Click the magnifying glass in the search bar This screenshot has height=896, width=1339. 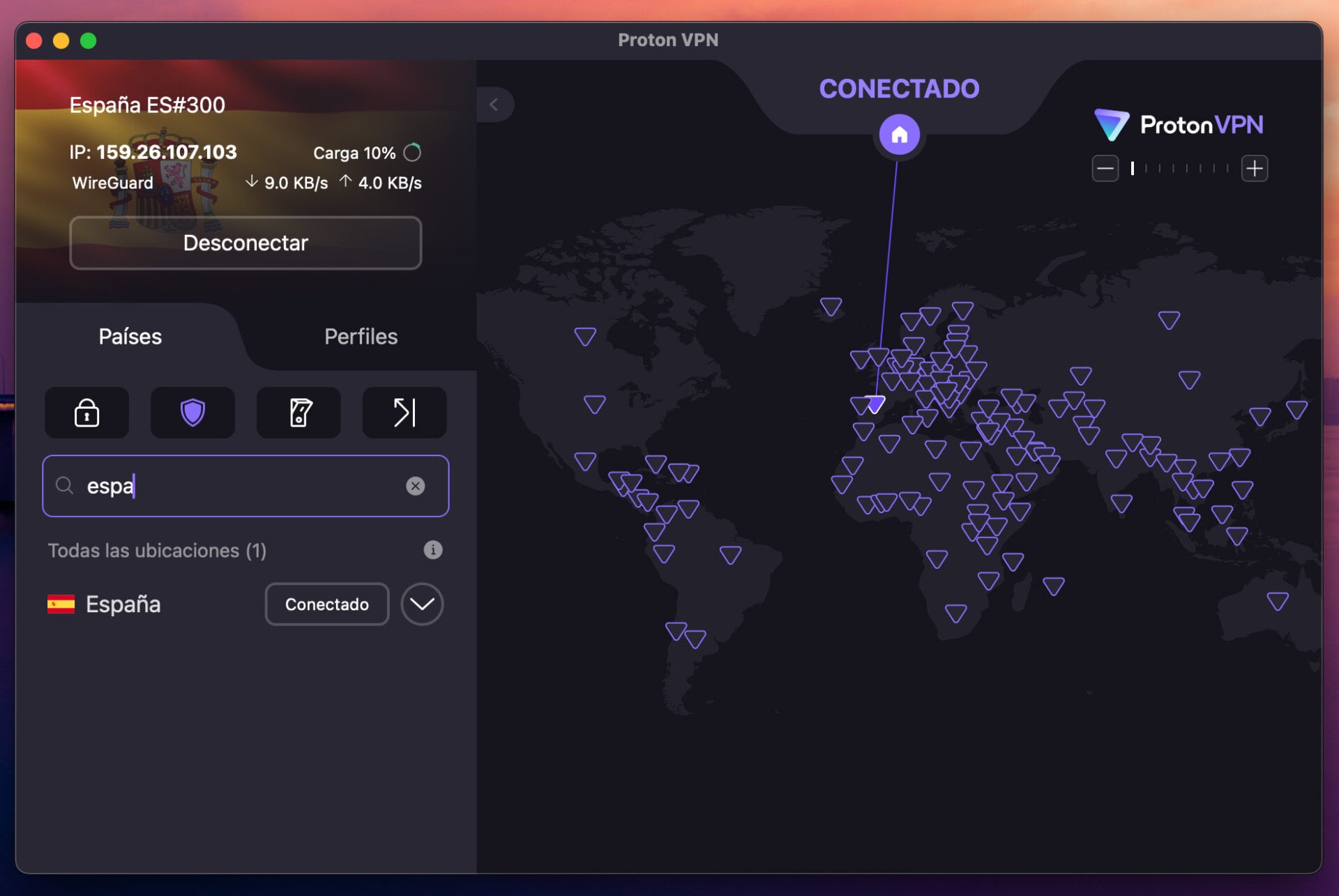tap(64, 486)
